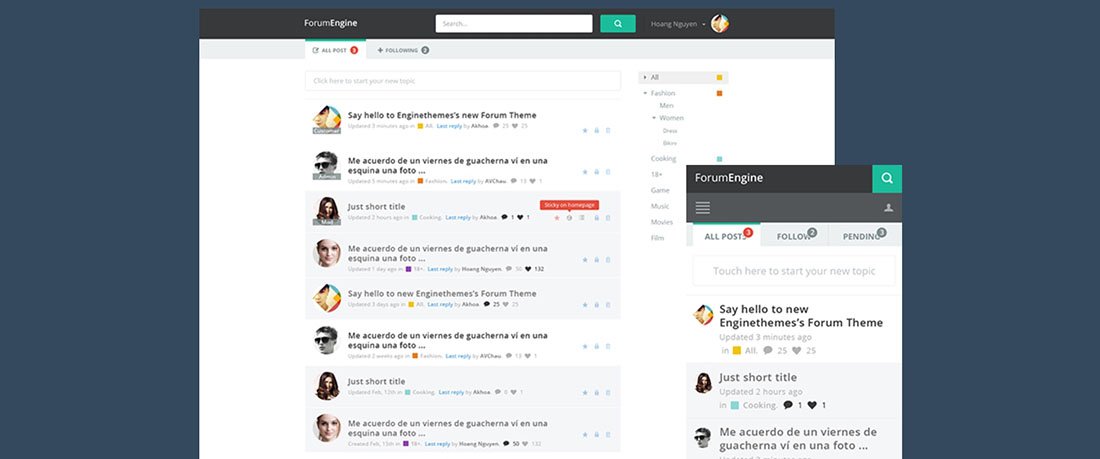Viewport: 1100px width, 459px height.
Task: Collapse the Fashion category tree
Action: tap(646, 94)
